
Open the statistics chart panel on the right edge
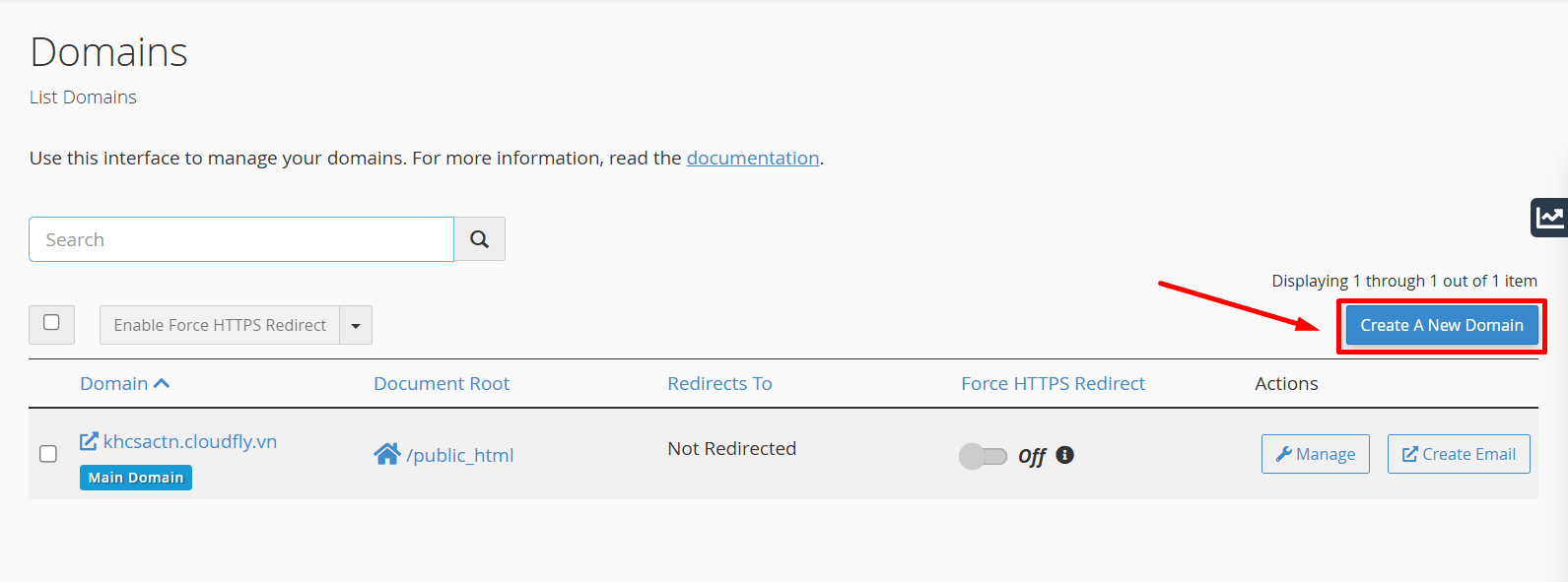point(1550,217)
